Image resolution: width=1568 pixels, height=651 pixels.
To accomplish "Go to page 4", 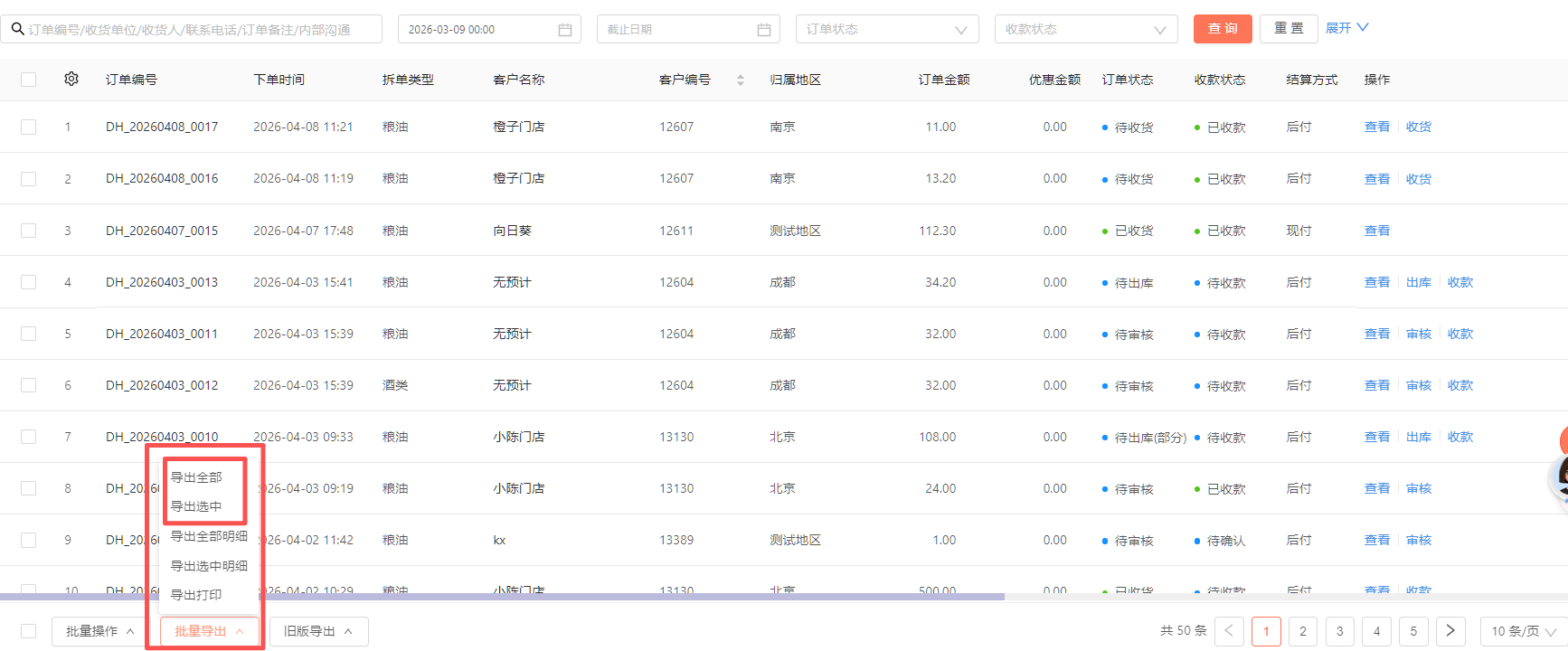I will pyautogui.click(x=1377, y=631).
